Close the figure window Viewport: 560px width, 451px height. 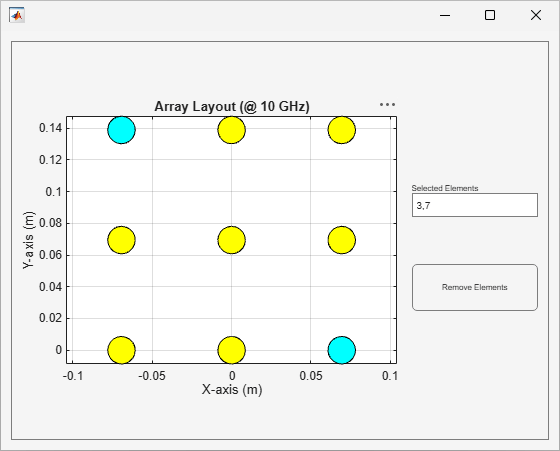[x=536, y=15]
